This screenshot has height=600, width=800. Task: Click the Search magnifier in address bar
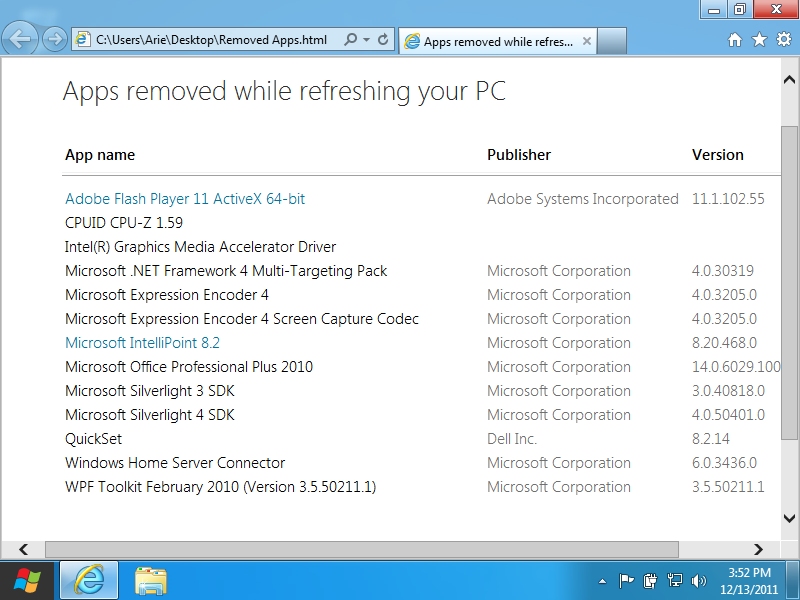pos(351,39)
